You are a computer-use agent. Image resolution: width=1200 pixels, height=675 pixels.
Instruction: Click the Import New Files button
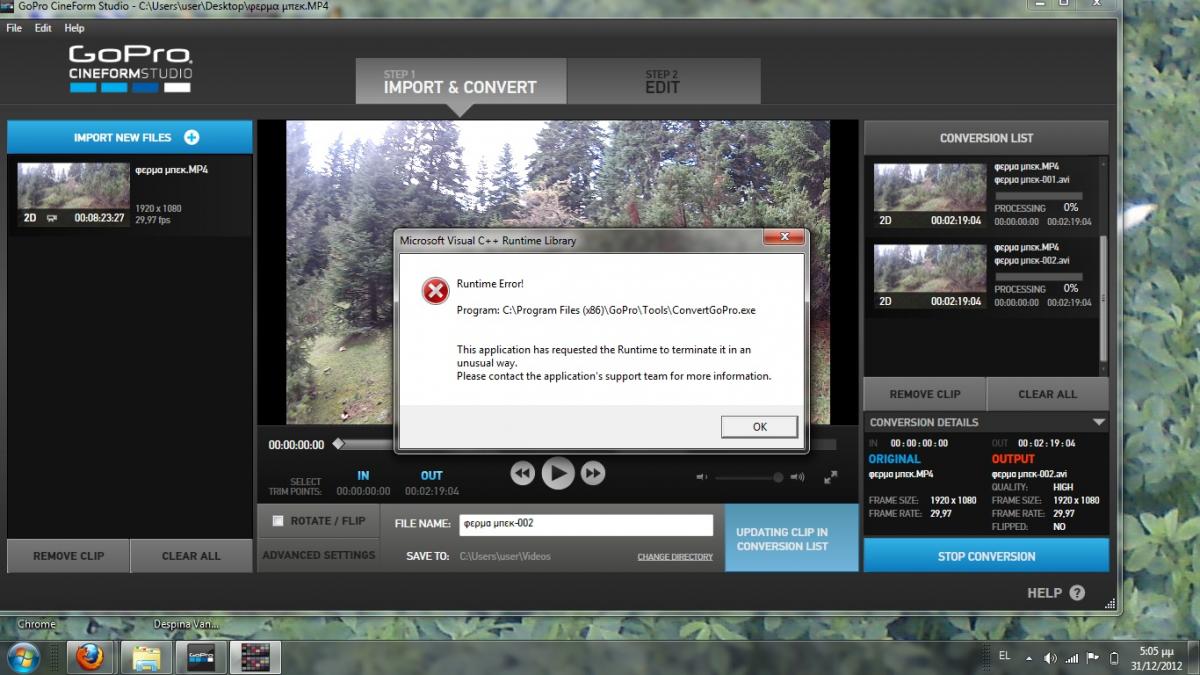[x=130, y=138]
